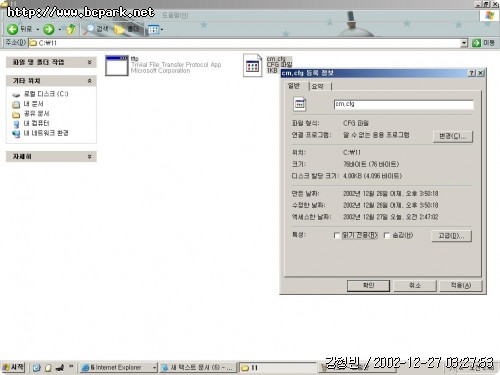This screenshot has width=500, height=375.
Task: Switch to the 11 folder taskbar button
Action: [x=277, y=368]
